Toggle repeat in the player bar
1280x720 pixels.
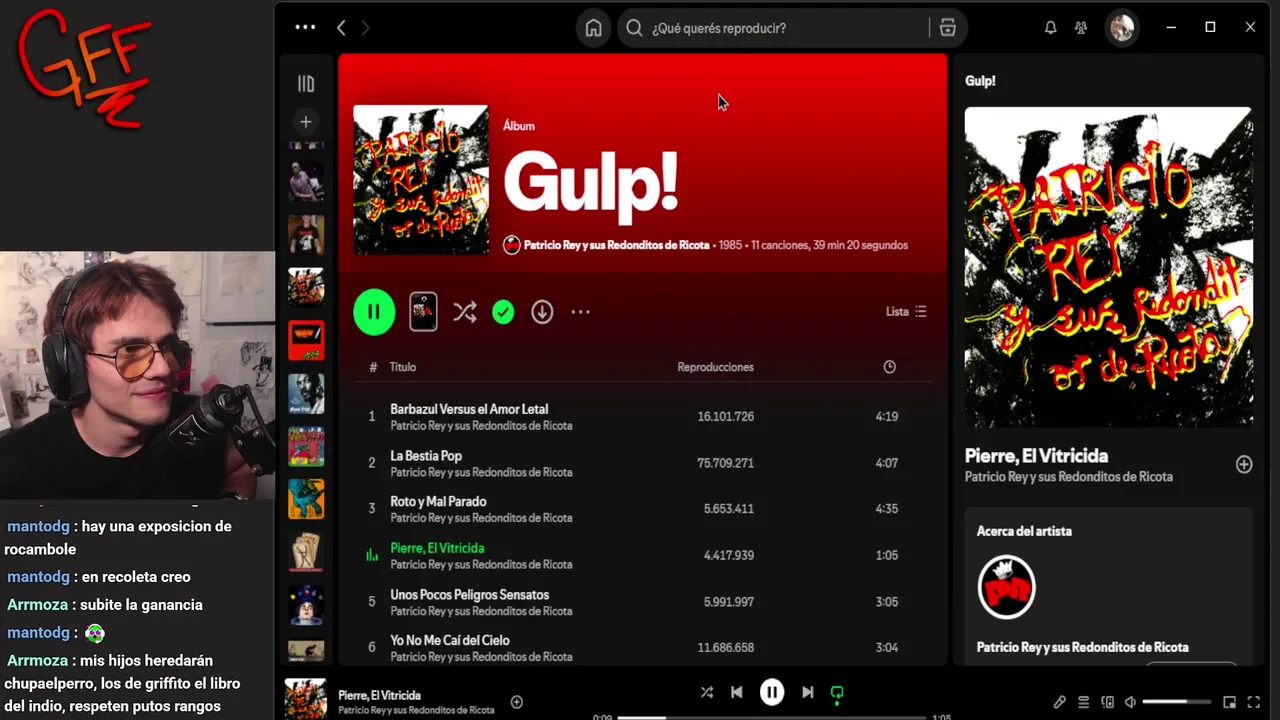pyautogui.click(x=838, y=692)
